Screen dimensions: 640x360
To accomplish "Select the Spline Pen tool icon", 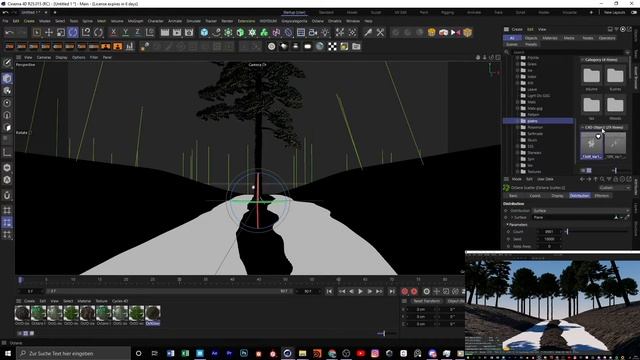I will click(216, 32).
